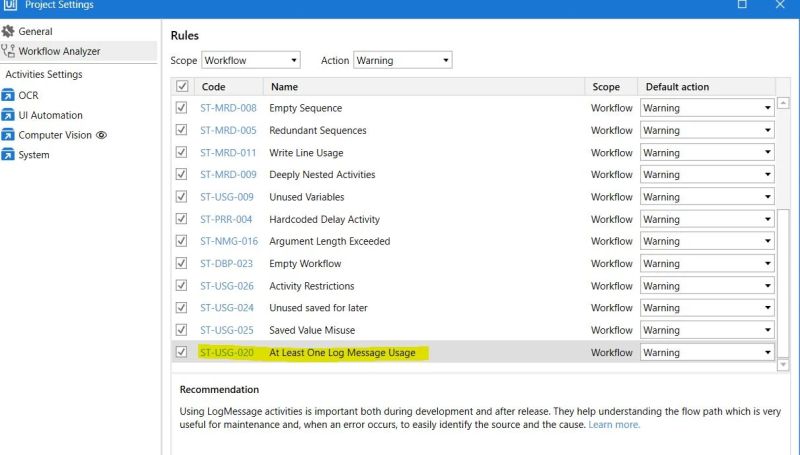Viewport: 800px width, 455px height.
Task: Click the eye icon beside Computer Vision
Action: (102, 135)
